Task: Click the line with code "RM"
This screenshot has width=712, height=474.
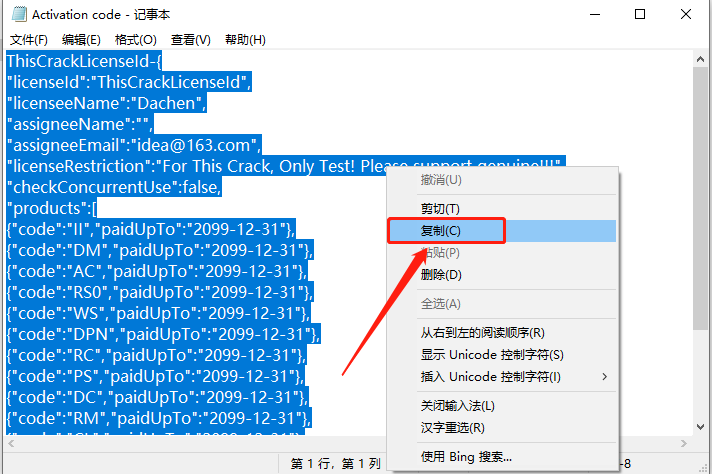Action: (x=159, y=418)
